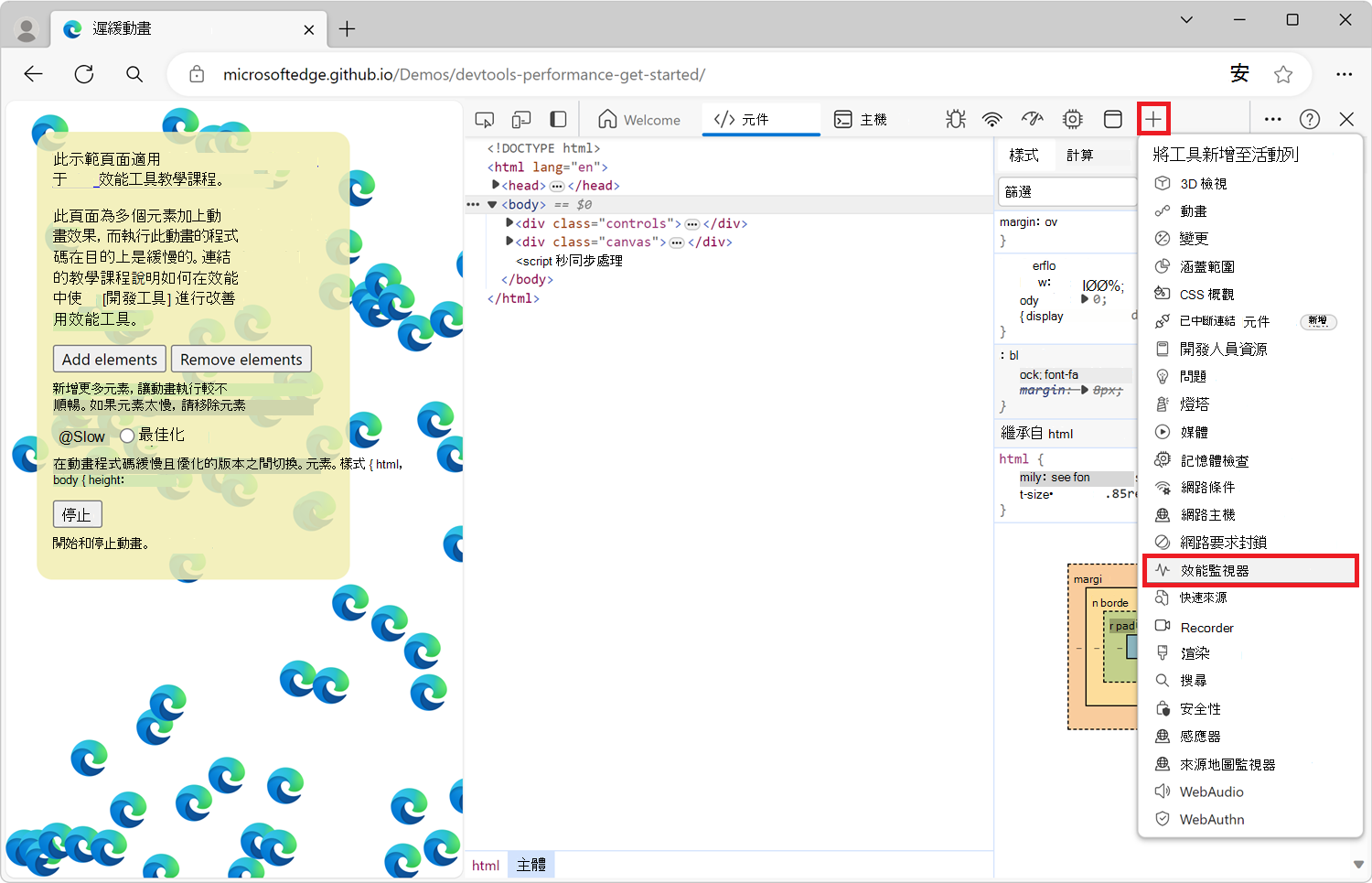Select 媒體 in tools menu
The width and height of the screenshot is (1372, 883).
1250,432
